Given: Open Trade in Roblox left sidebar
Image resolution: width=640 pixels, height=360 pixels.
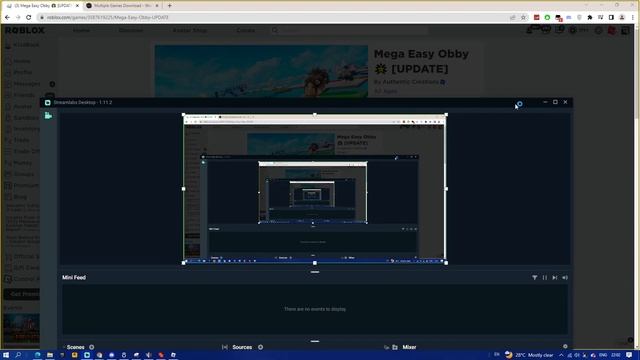Looking at the screenshot, I should [x=22, y=140].
